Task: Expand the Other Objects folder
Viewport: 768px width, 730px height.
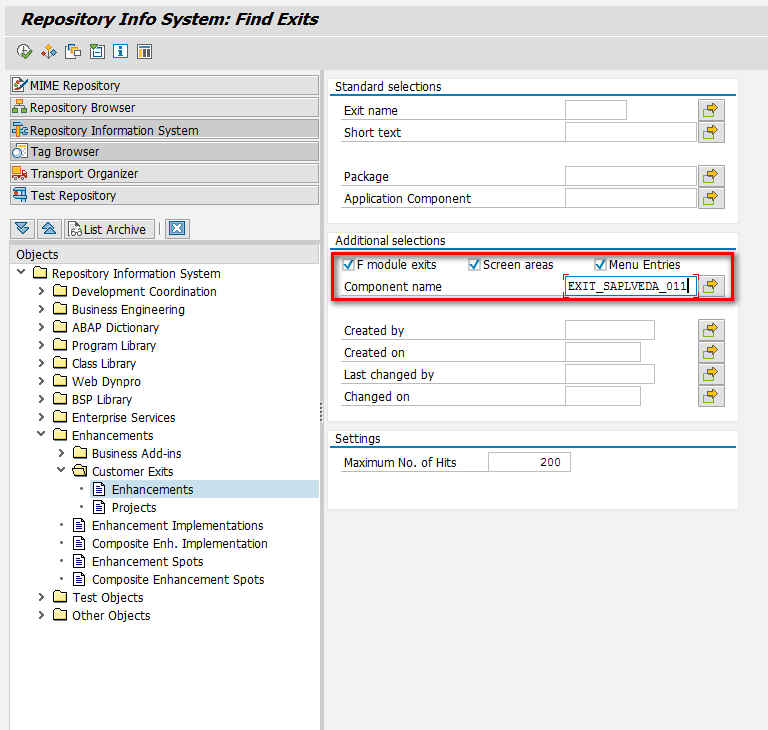Action: tap(41, 615)
